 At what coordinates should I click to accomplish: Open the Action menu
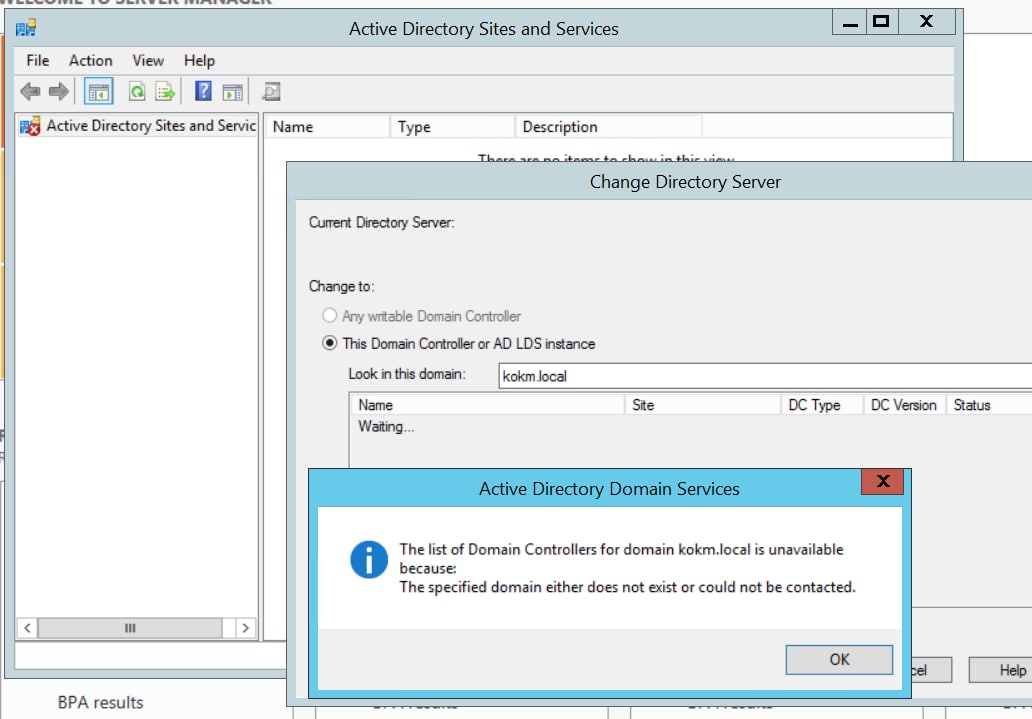click(91, 61)
